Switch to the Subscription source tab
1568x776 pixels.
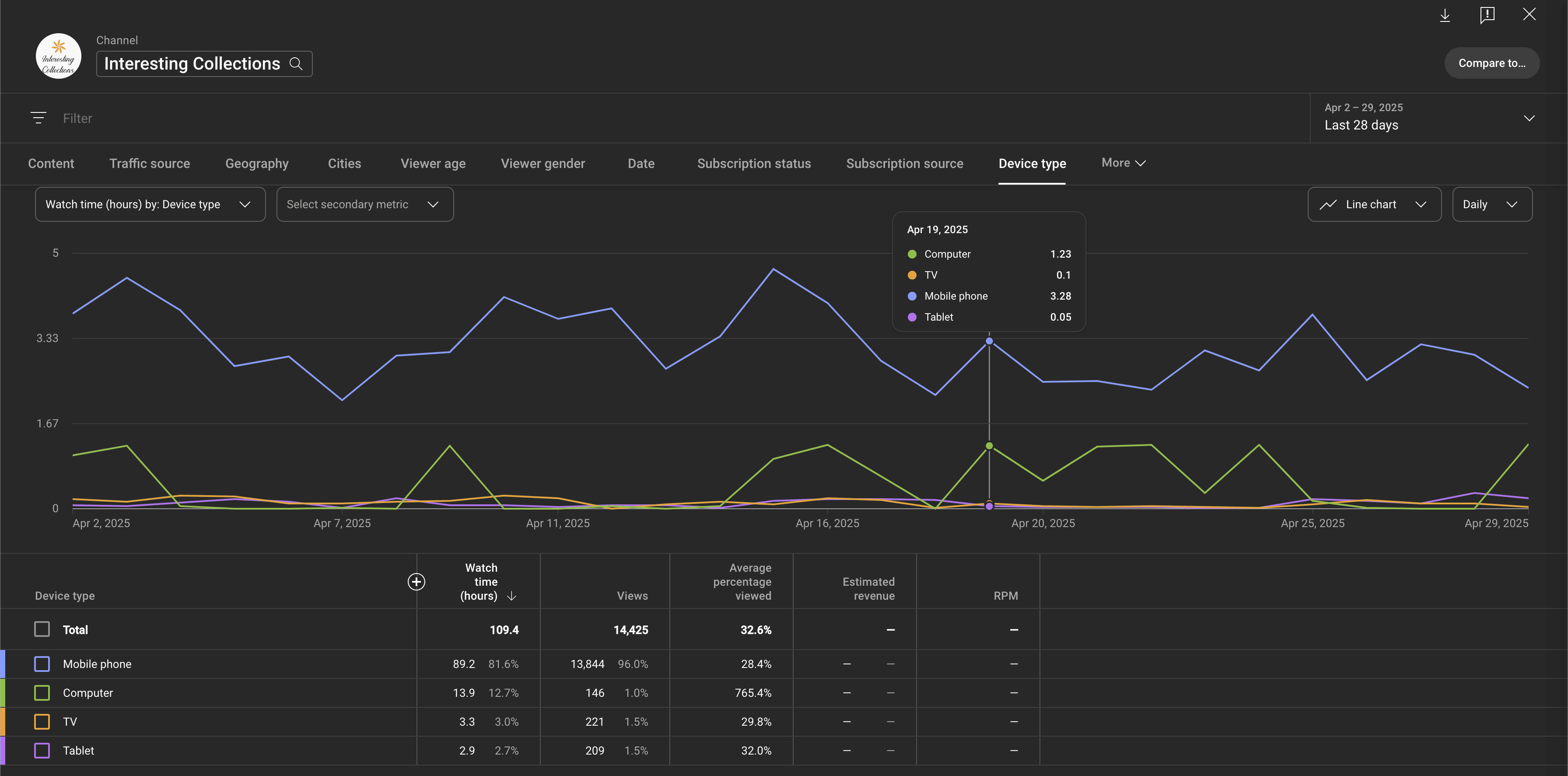[904, 164]
